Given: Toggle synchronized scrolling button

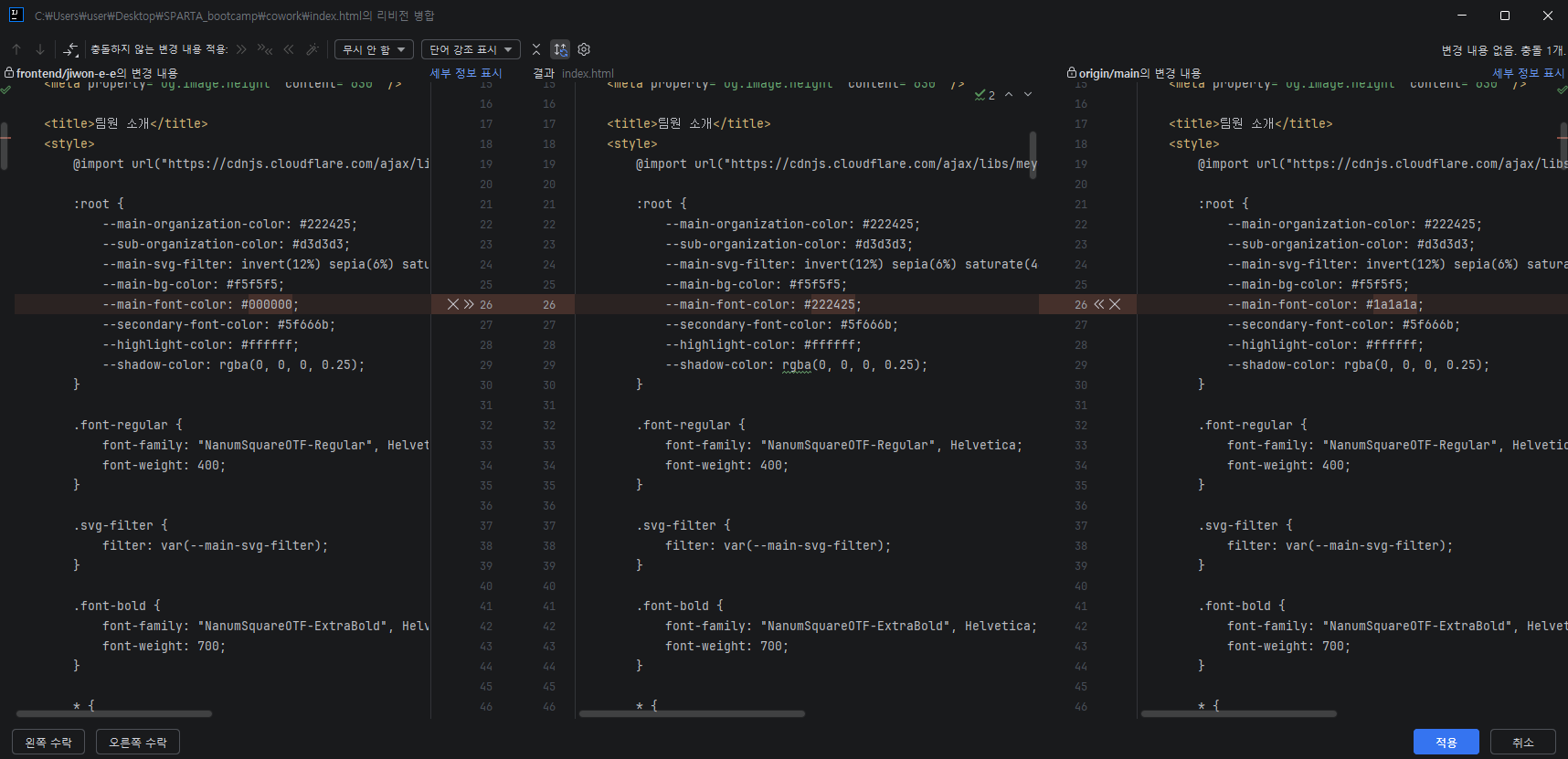Looking at the screenshot, I should [x=560, y=49].
